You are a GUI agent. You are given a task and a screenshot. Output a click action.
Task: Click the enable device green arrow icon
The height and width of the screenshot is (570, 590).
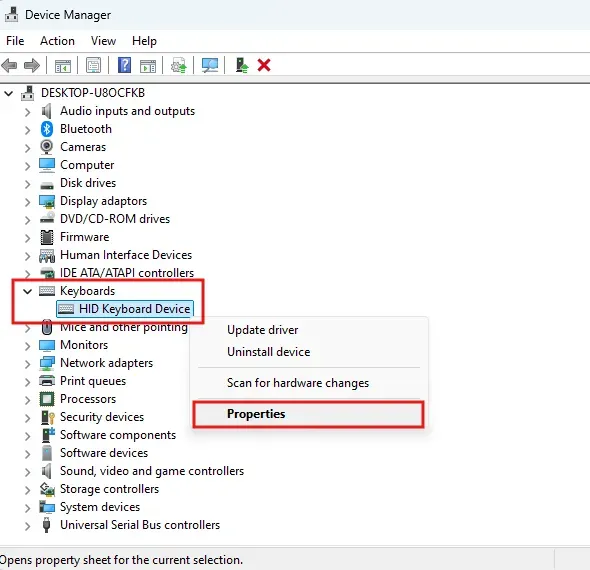242,65
